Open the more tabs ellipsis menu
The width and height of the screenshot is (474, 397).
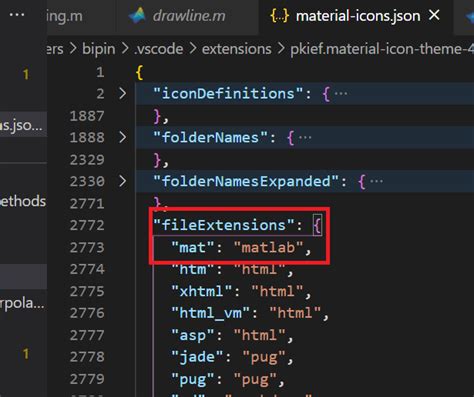[x=17, y=15]
